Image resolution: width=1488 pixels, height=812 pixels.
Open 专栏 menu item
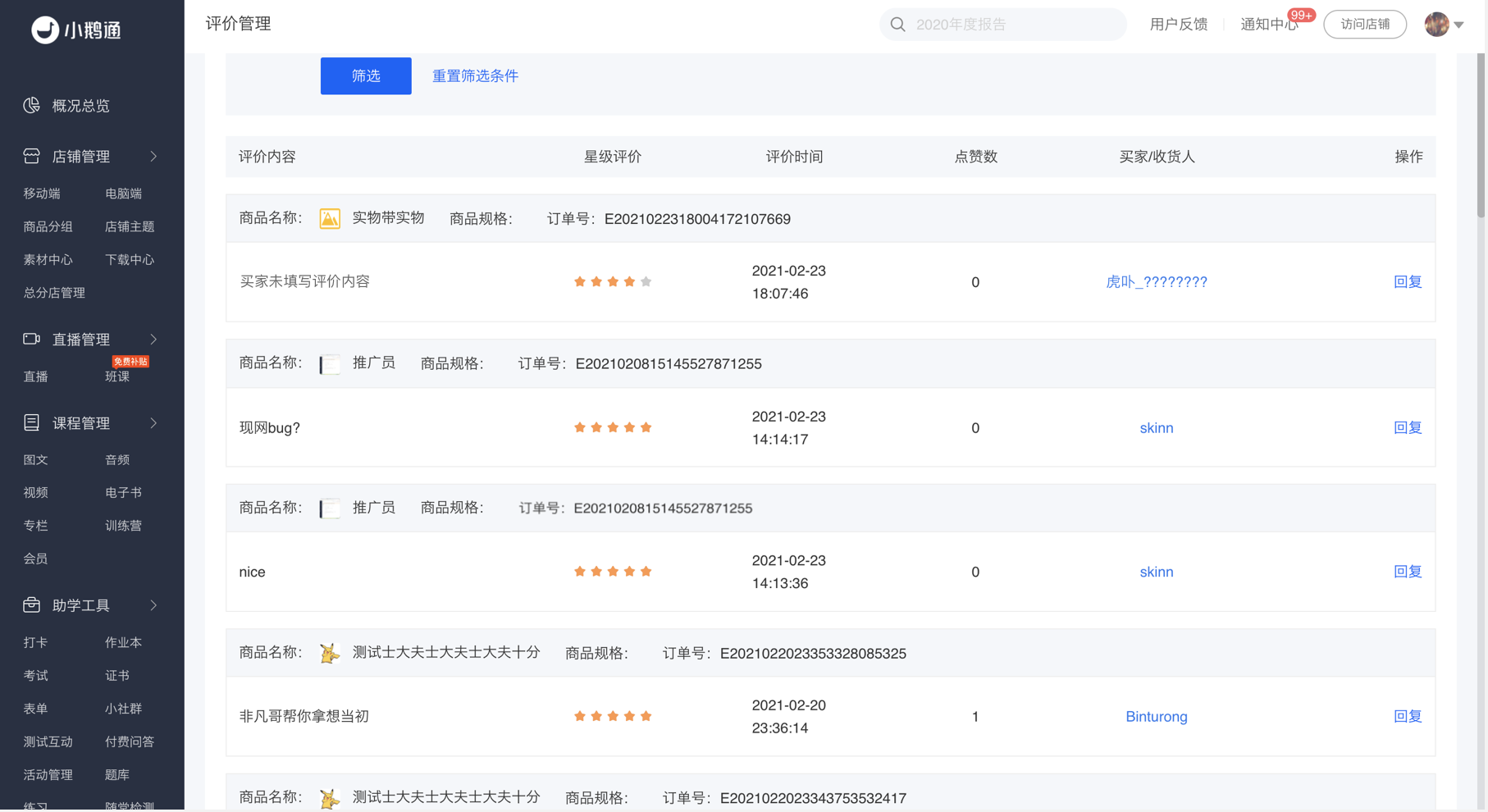tap(35, 525)
